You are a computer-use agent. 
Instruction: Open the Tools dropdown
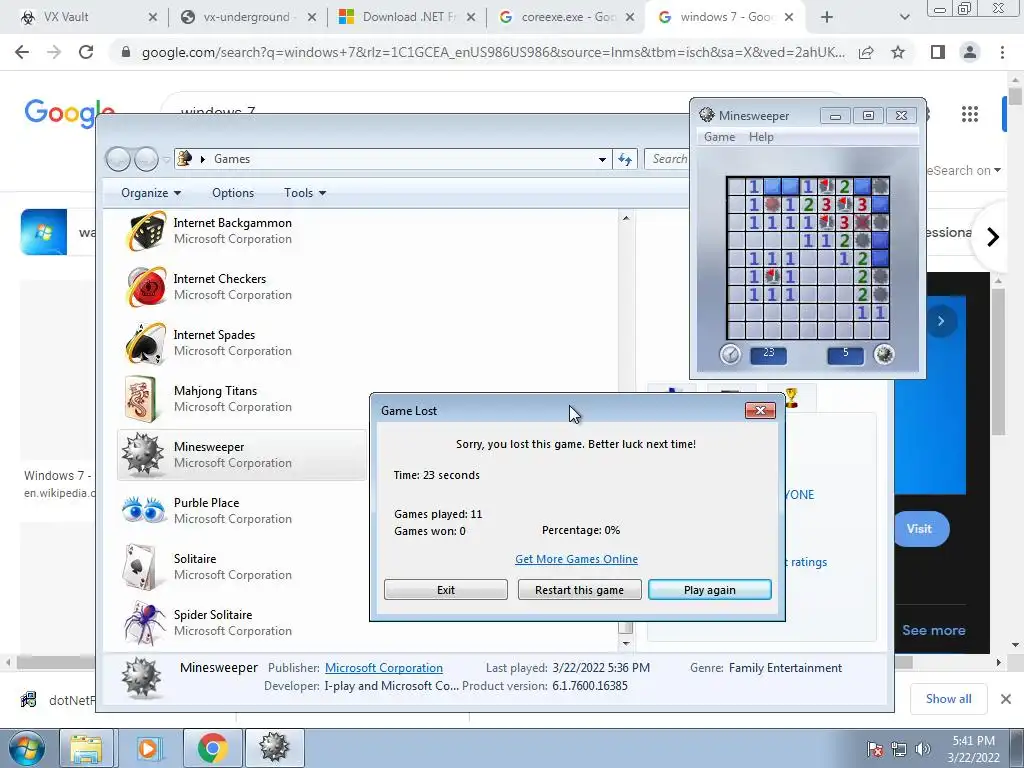pos(304,193)
